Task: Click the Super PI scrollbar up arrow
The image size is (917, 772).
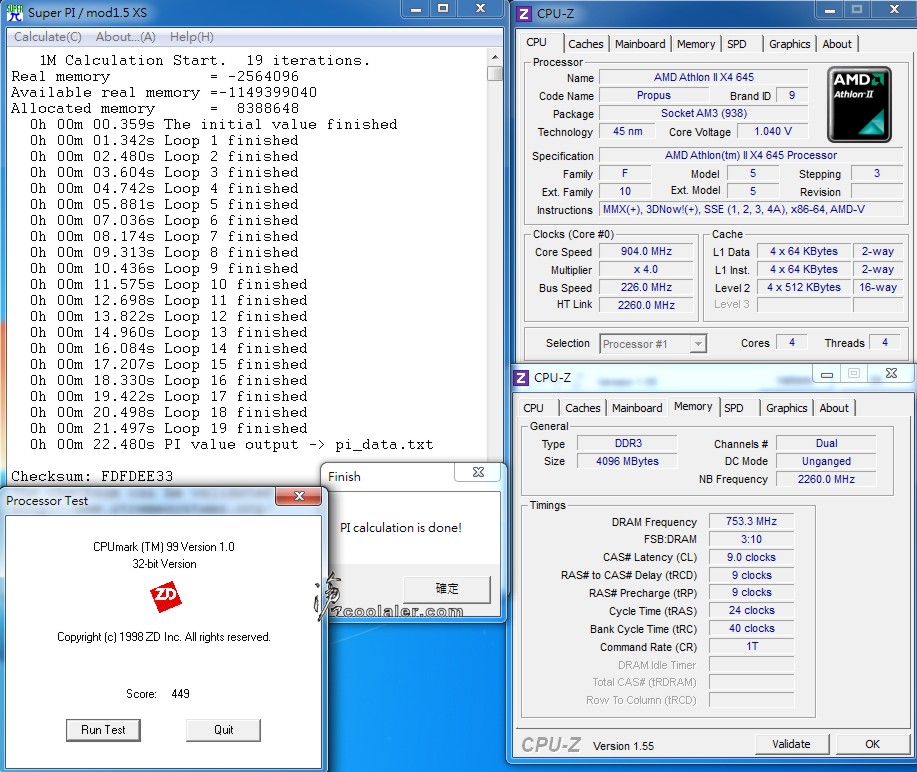Action: 495,57
